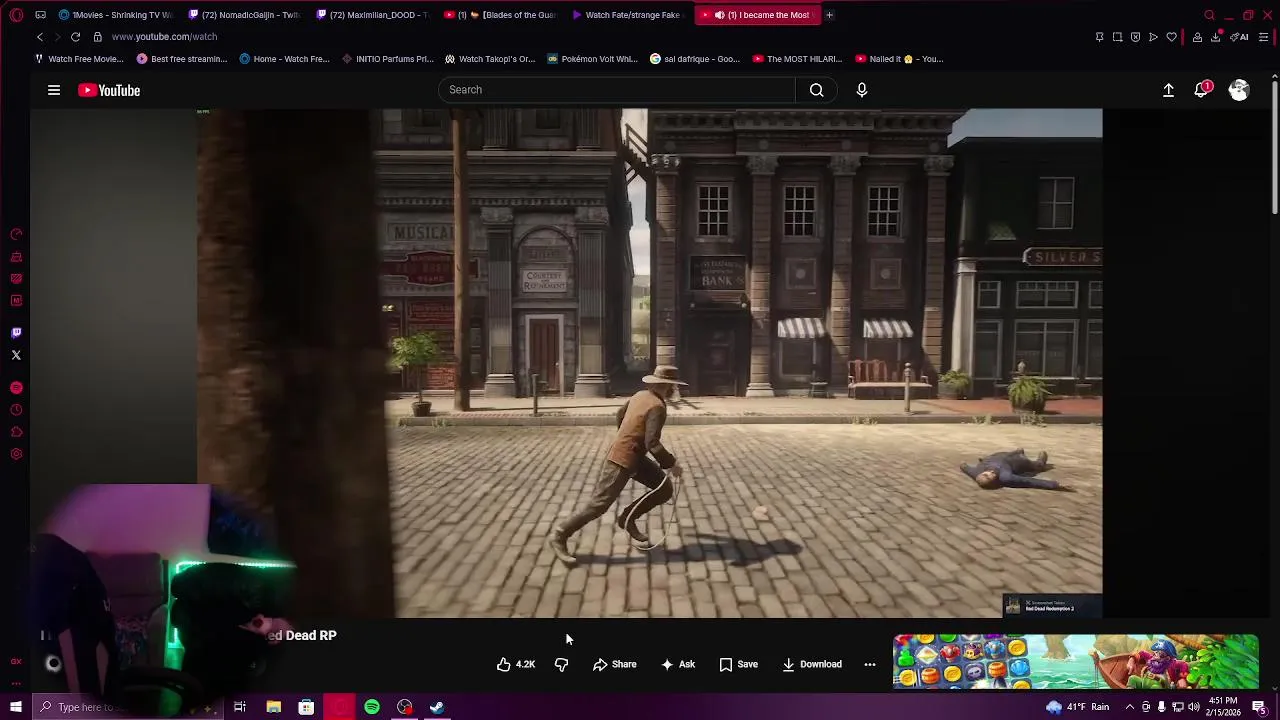Focus the YouTube search field
This screenshot has width=1280, height=720.
coord(617,90)
